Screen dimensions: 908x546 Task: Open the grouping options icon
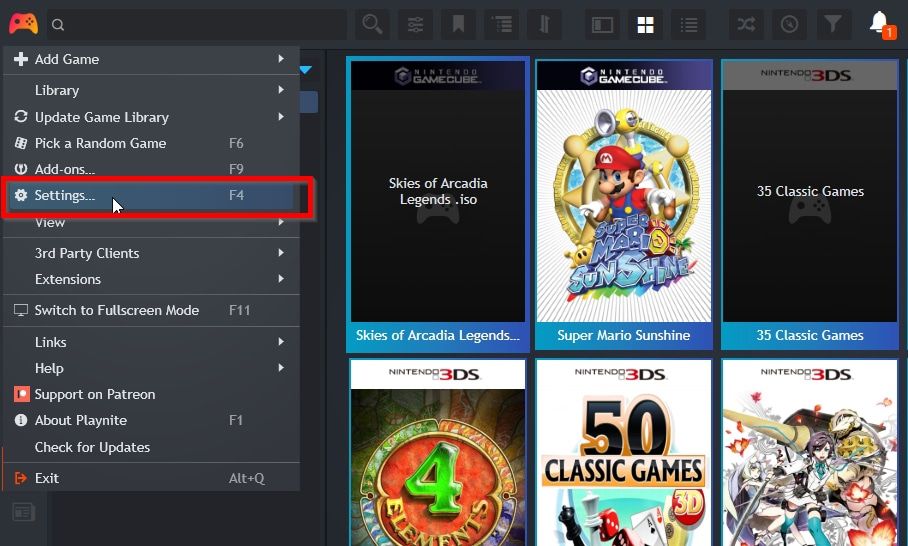pyautogui.click(x=501, y=24)
